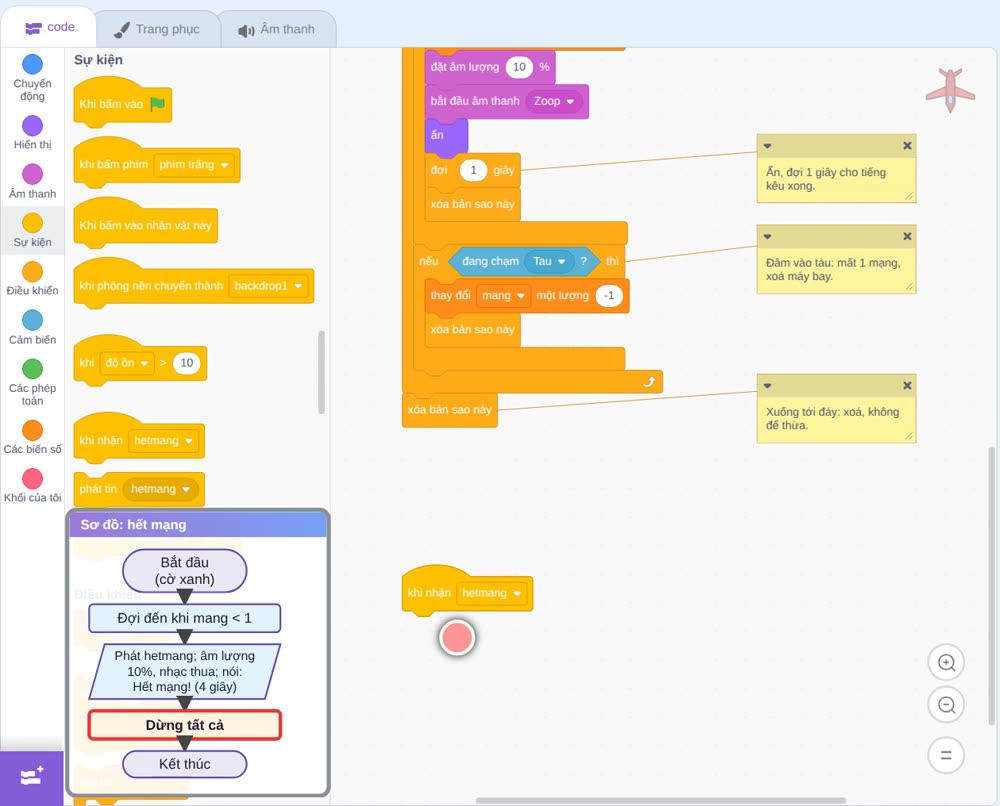Open the 'mang' variable dropdown
Image resolution: width=1000 pixels, height=806 pixels.
[x=503, y=296]
